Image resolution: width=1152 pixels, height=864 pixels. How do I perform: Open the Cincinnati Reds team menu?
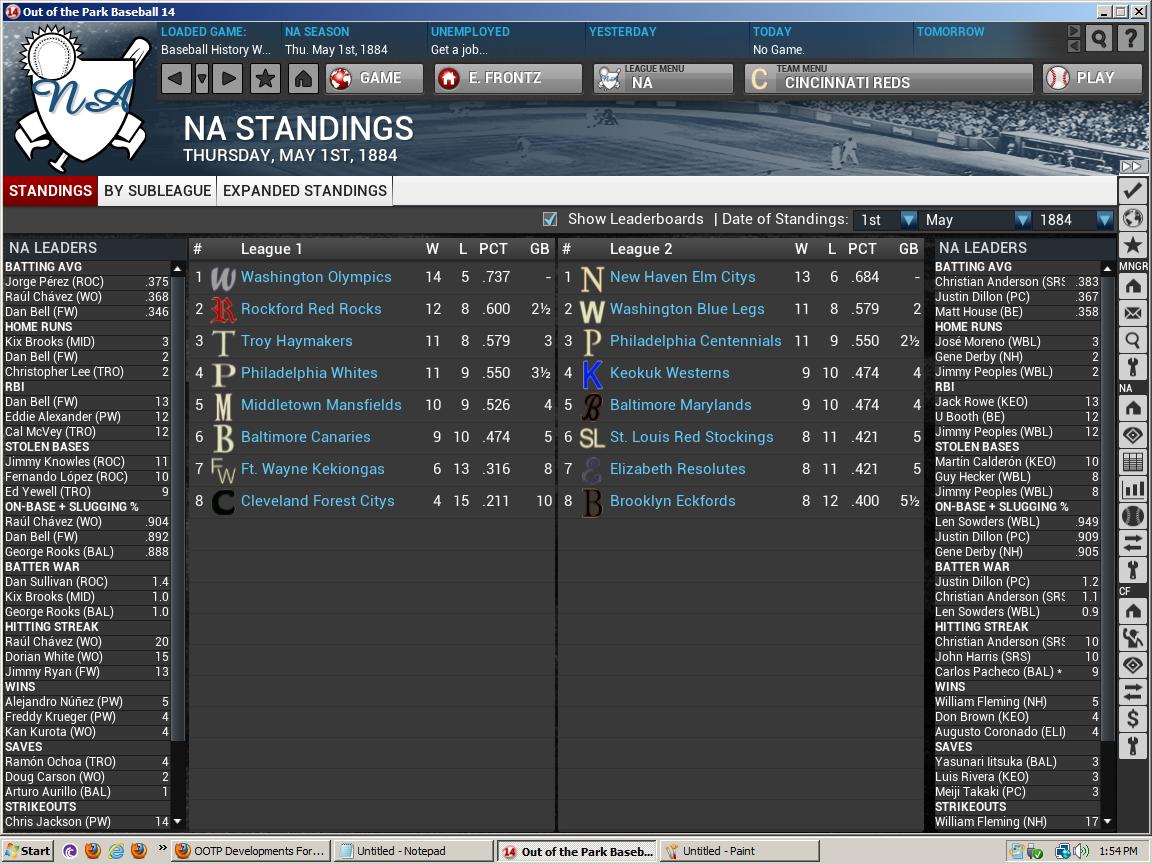[888, 78]
